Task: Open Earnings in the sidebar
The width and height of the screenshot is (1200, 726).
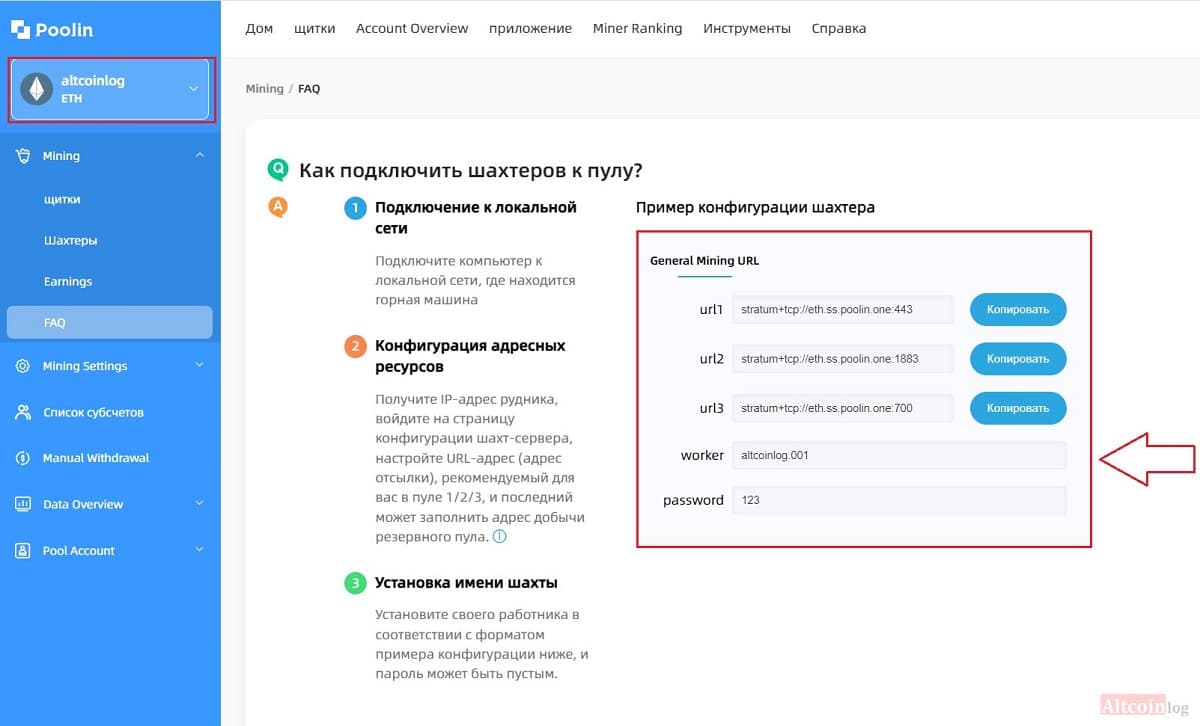Action: [x=68, y=282]
